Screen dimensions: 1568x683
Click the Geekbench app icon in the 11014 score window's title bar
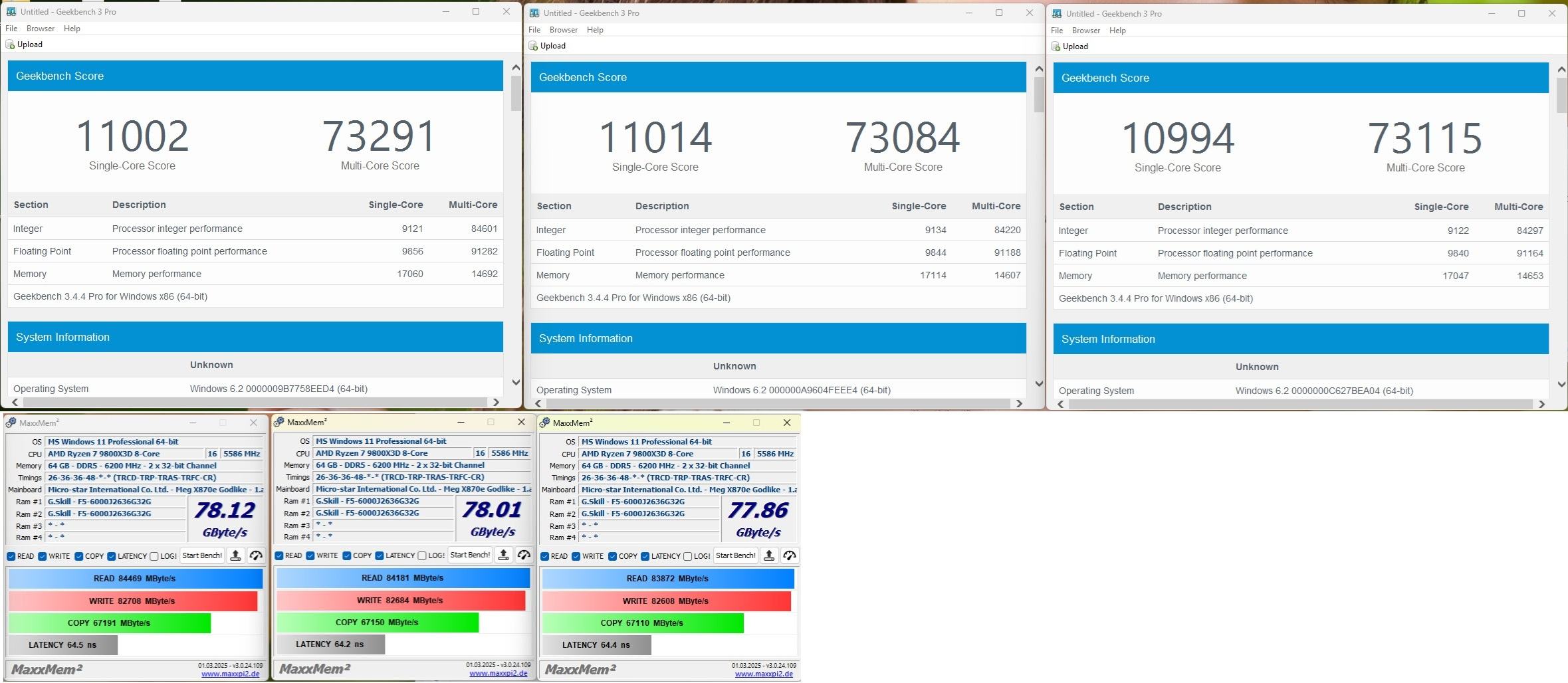(x=534, y=13)
